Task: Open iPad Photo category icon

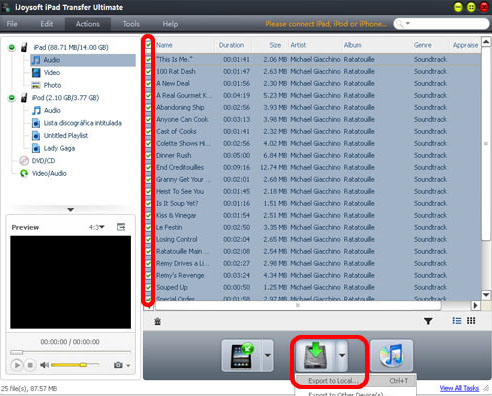Action: point(36,85)
